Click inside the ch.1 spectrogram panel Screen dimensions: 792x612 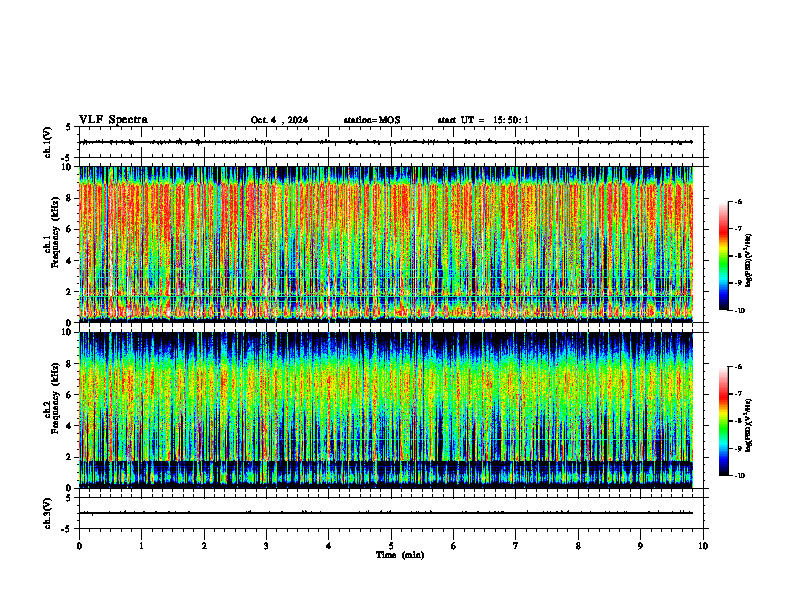(x=386, y=244)
